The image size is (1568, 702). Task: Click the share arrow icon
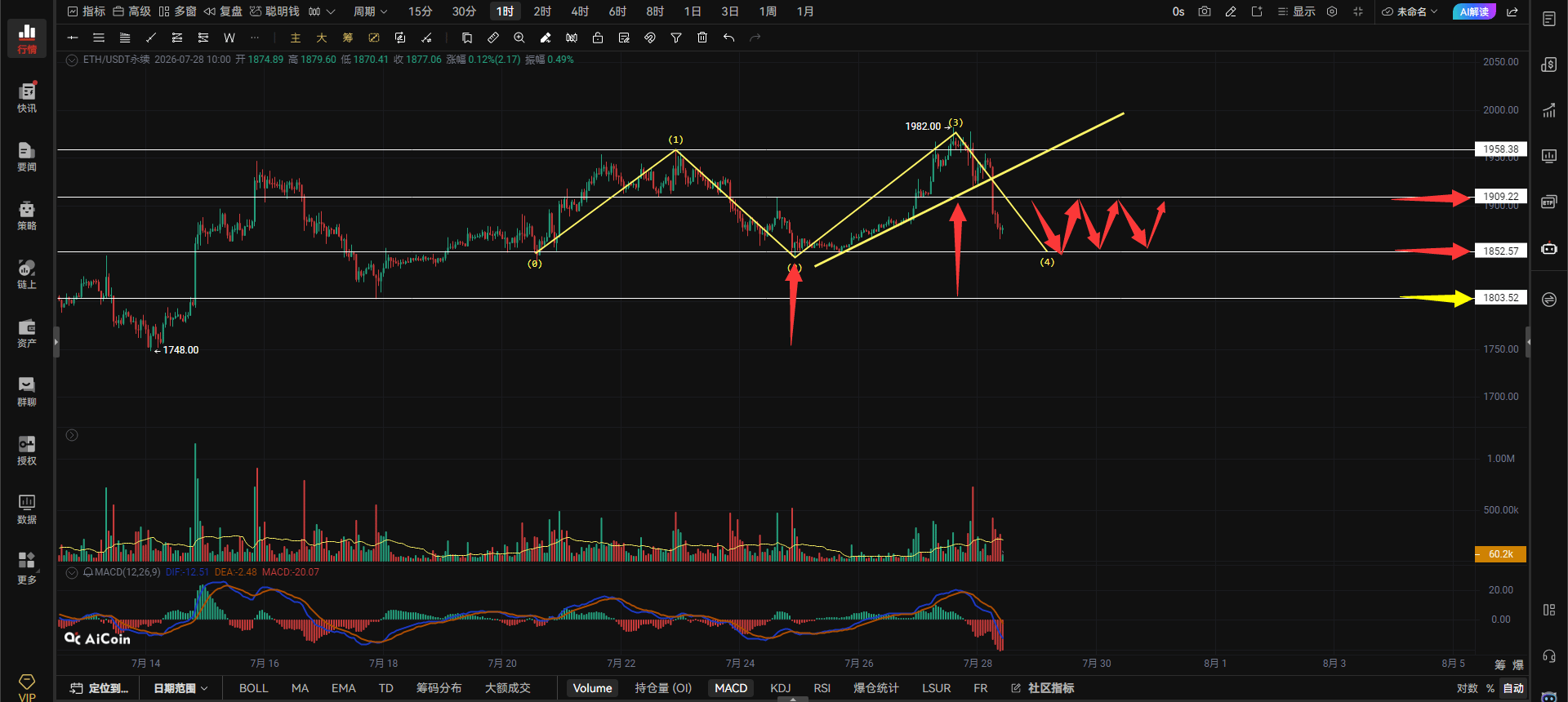[1512, 11]
